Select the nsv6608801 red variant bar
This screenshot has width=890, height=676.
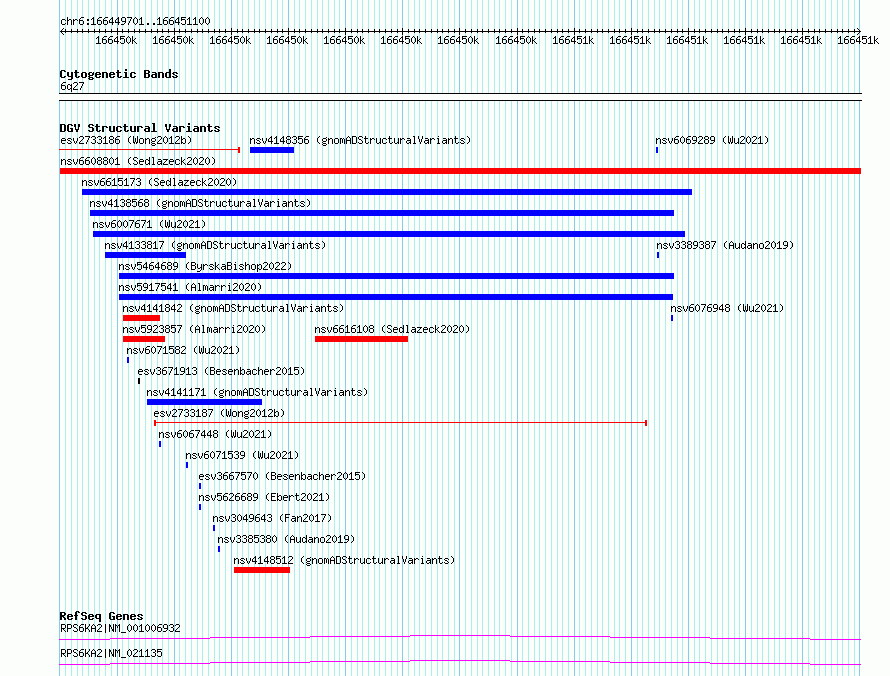pyautogui.click(x=460, y=171)
